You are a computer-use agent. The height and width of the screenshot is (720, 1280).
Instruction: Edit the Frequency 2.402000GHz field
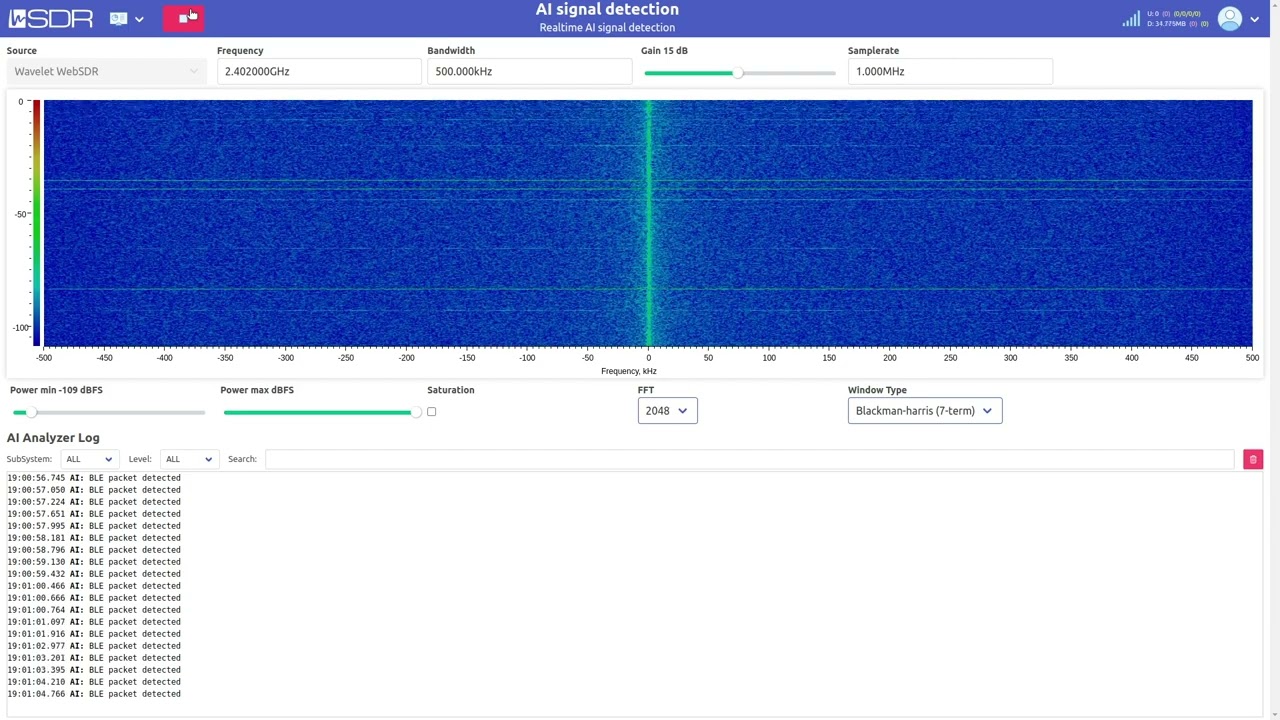click(x=319, y=71)
